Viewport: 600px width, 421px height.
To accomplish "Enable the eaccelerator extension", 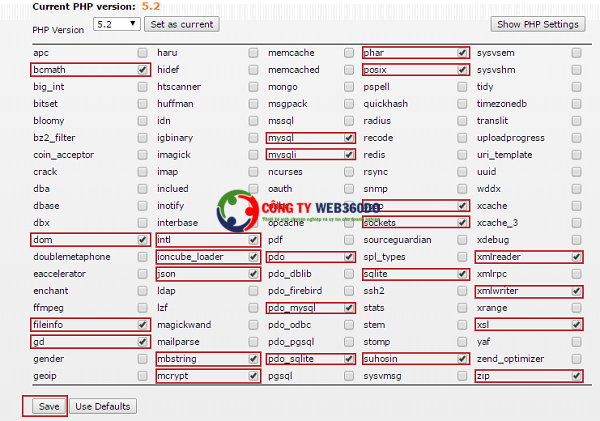I will [142, 274].
